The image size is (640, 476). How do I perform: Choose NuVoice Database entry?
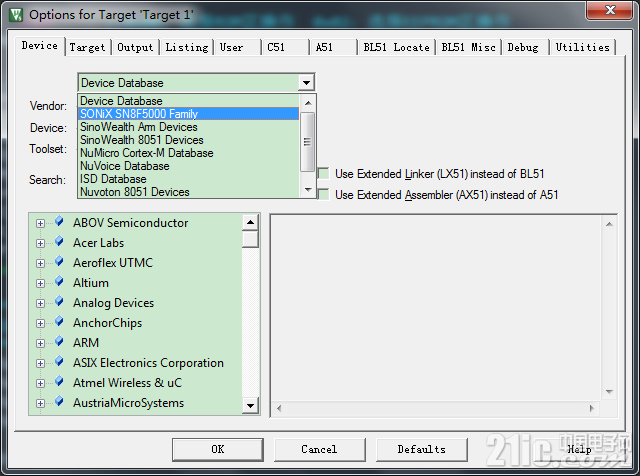(x=189, y=166)
